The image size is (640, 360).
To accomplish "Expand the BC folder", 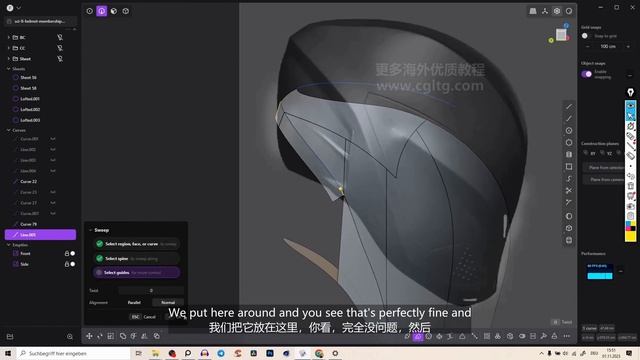I will coord(9,37).
